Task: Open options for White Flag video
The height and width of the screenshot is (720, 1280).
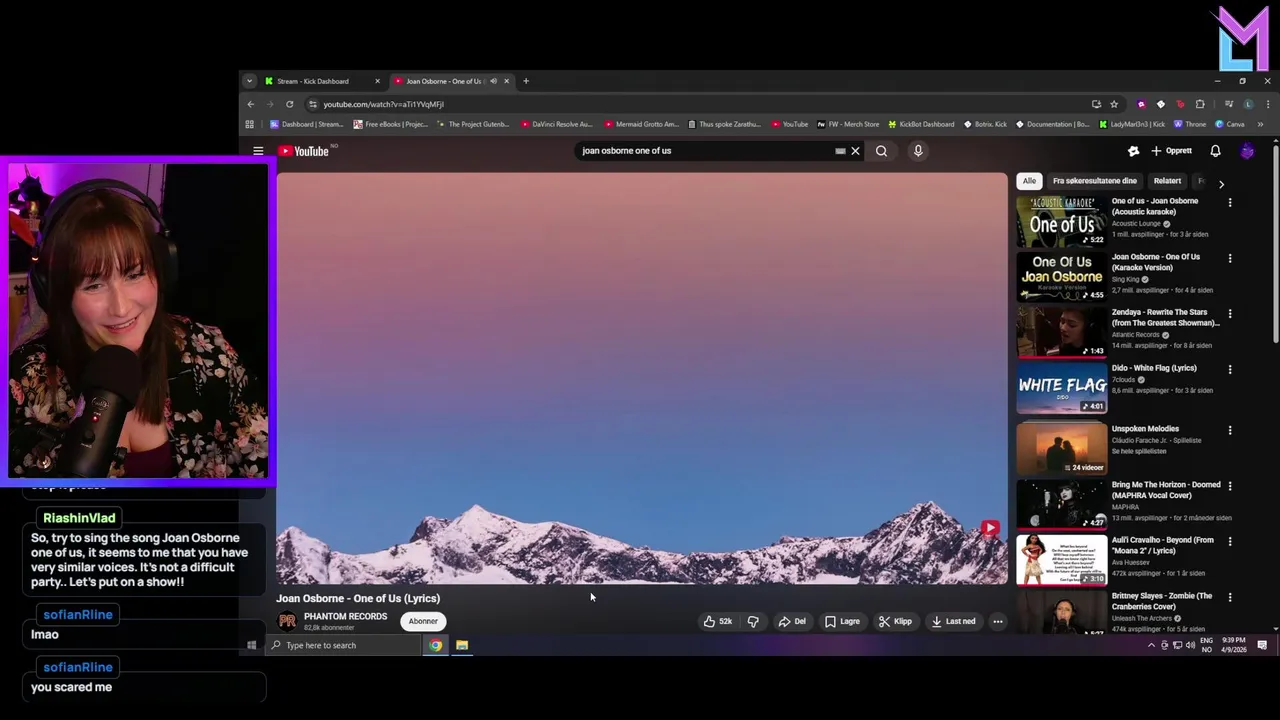Action: click(x=1230, y=369)
